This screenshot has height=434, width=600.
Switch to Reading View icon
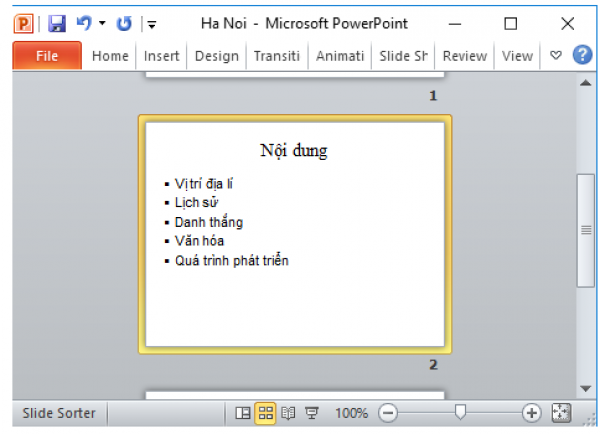click(x=288, y=413)
